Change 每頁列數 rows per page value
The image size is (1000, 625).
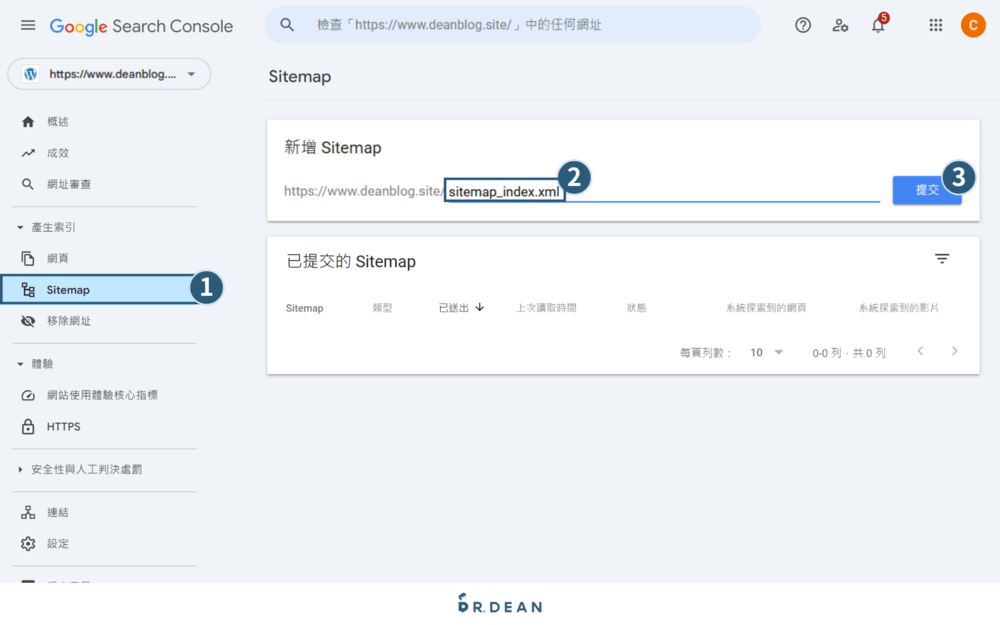(765, 352)
